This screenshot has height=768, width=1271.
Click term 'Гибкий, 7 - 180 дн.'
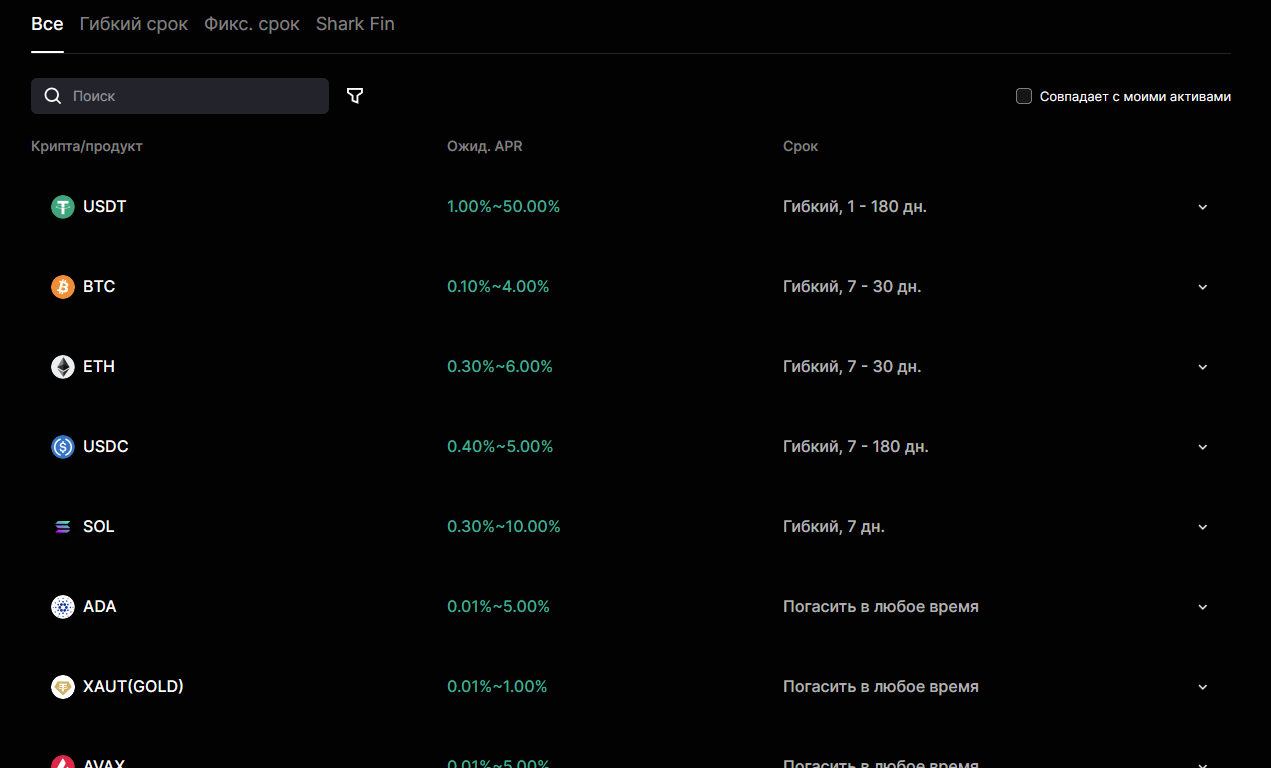click(856, 447)
